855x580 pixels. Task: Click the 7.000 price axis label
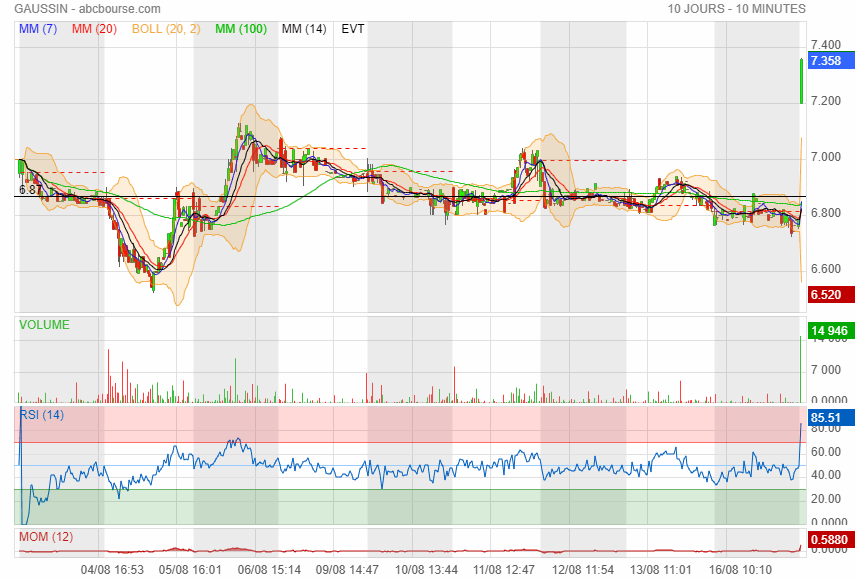(826, 157)
